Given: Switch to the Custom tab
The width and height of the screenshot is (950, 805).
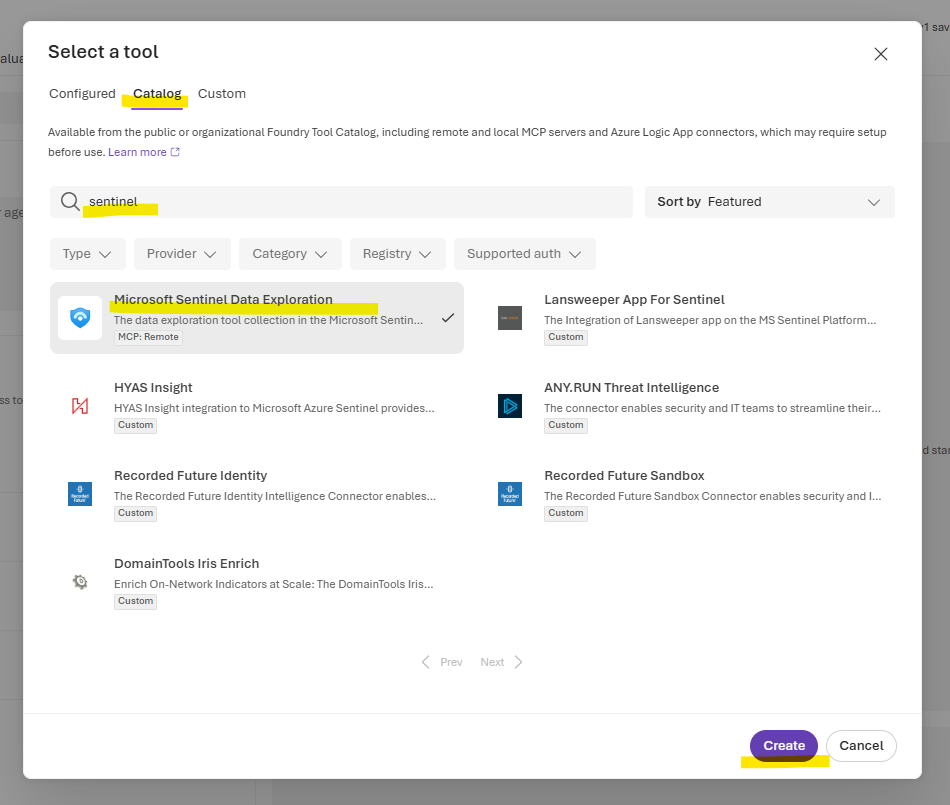Looking at the screenshot, I should pos(222,94).
